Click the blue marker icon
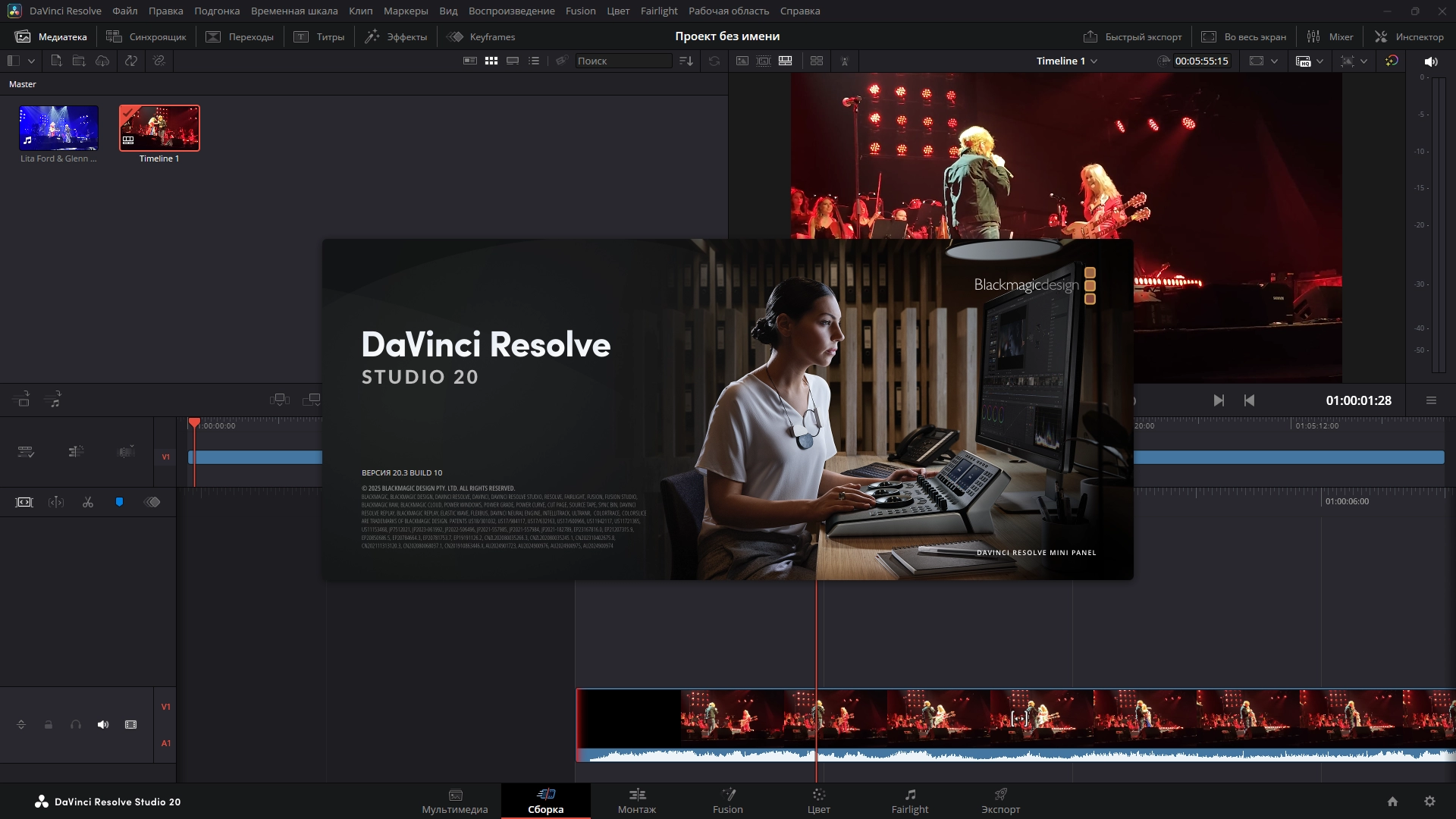1456x819 pixels. point(119,502)
